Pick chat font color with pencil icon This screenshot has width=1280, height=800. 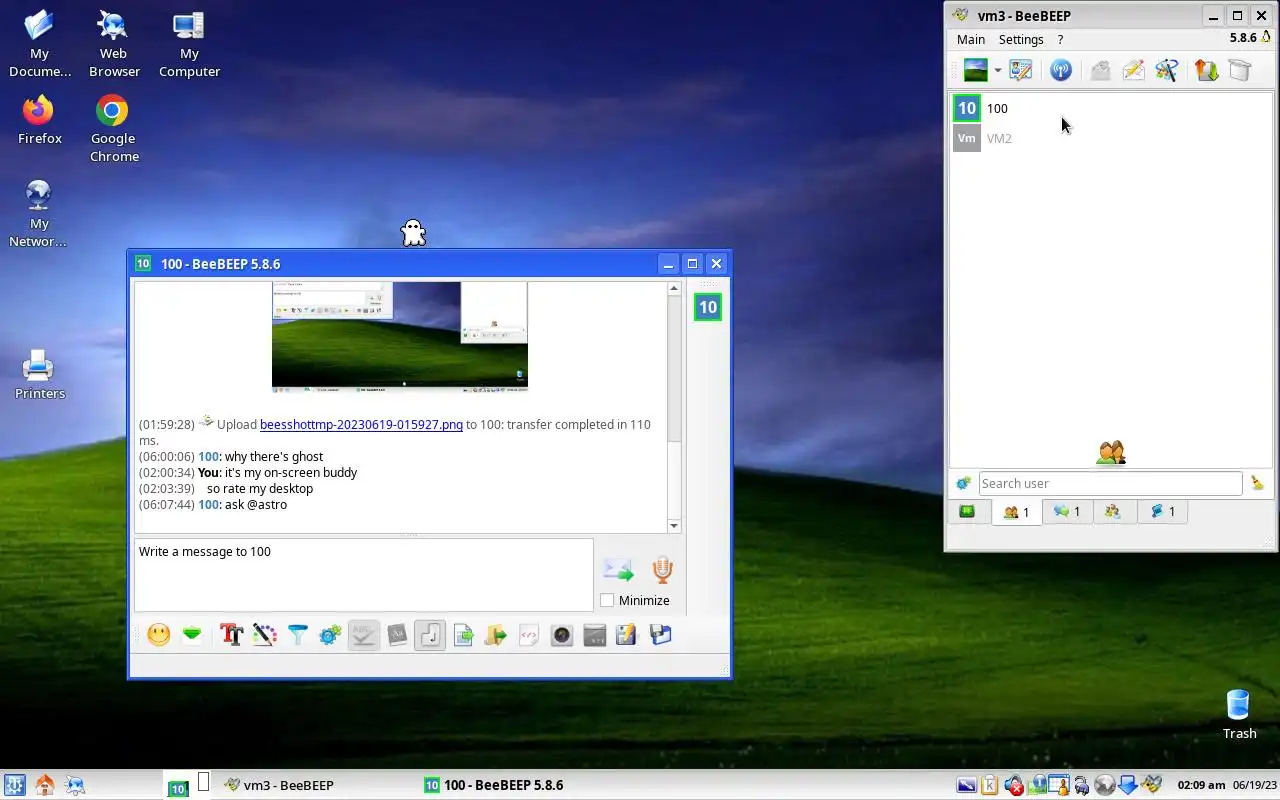[265, 635]
